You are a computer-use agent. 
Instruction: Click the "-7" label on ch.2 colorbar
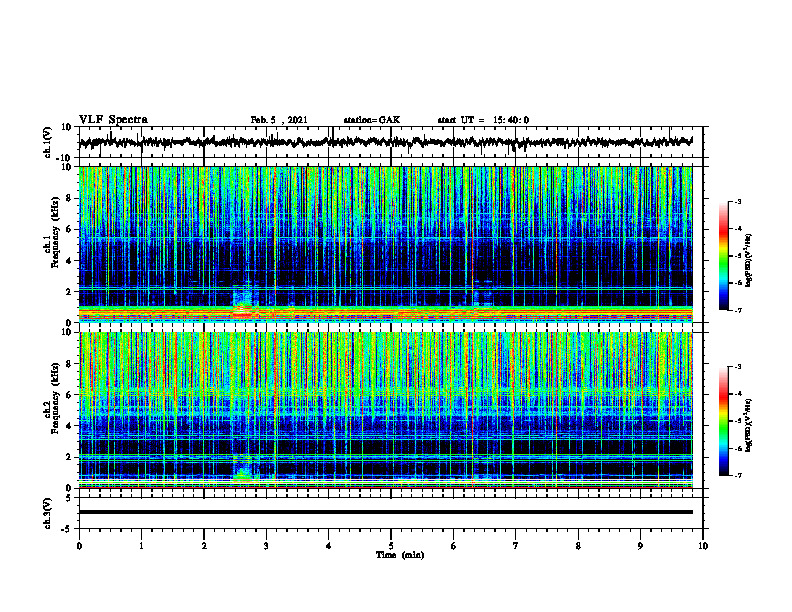737,476
